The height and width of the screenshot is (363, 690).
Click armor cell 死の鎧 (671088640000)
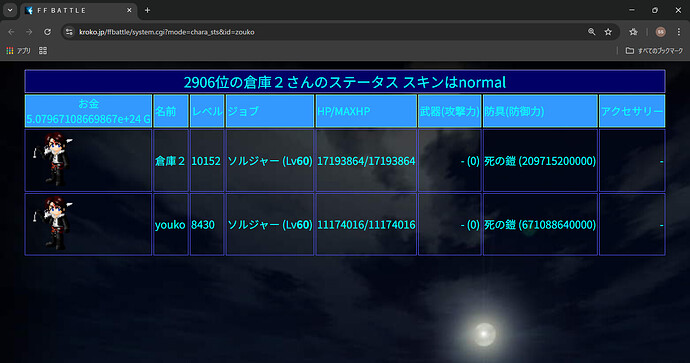[x=540, y=224]
